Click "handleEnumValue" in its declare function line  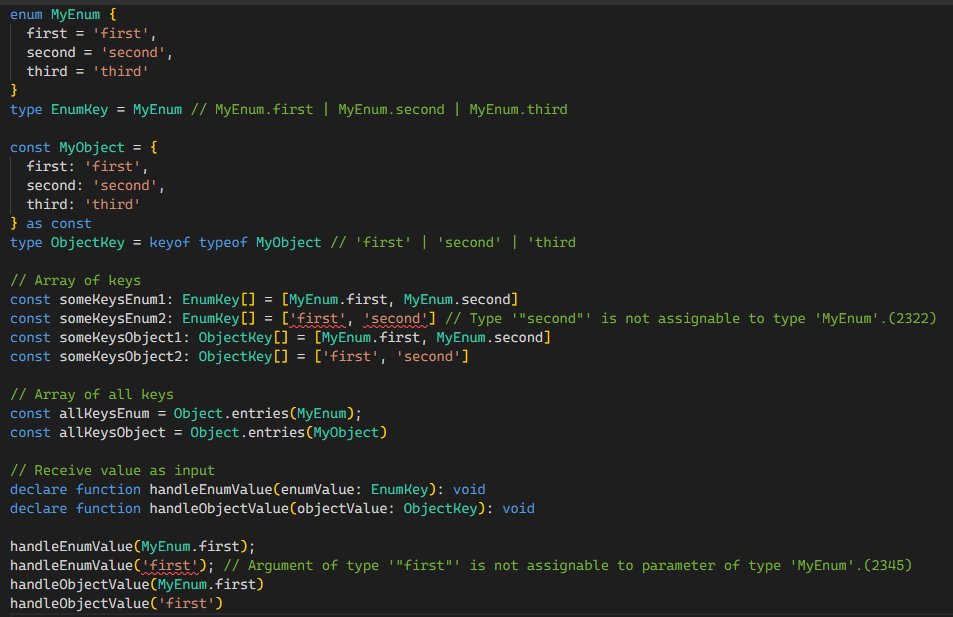[x=211, y=489]
